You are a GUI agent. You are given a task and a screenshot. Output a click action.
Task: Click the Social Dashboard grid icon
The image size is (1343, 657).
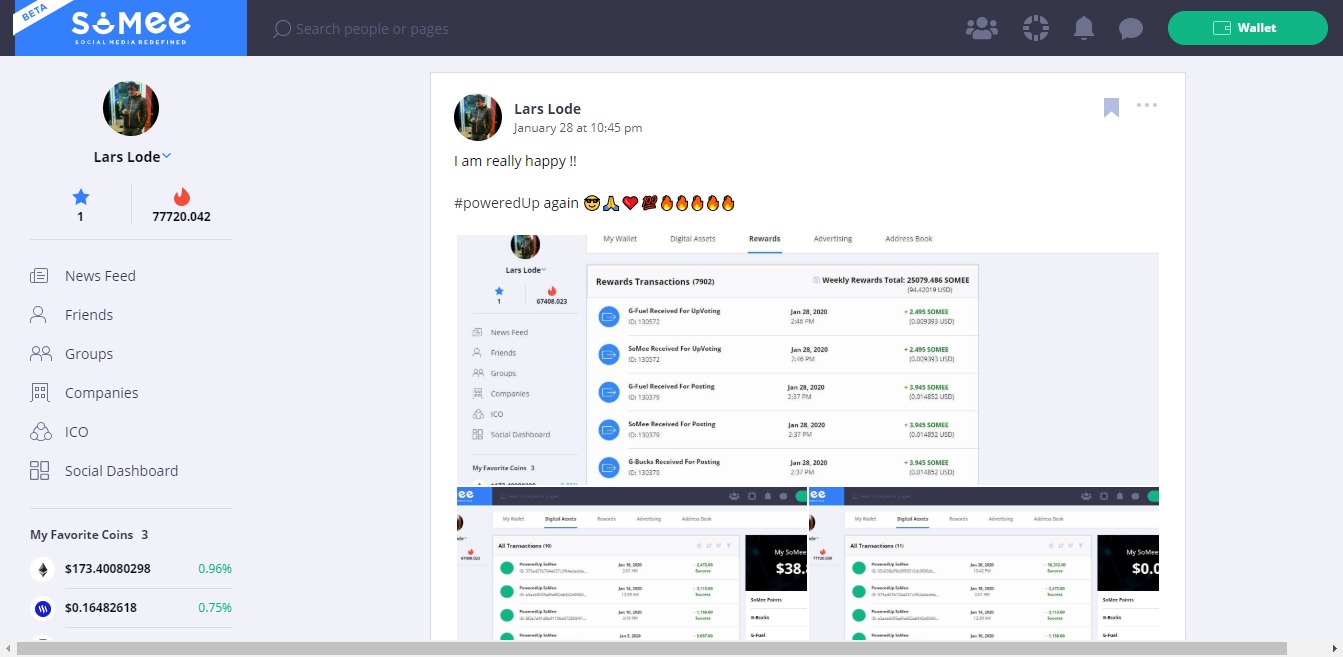click(x=39, y=471)
